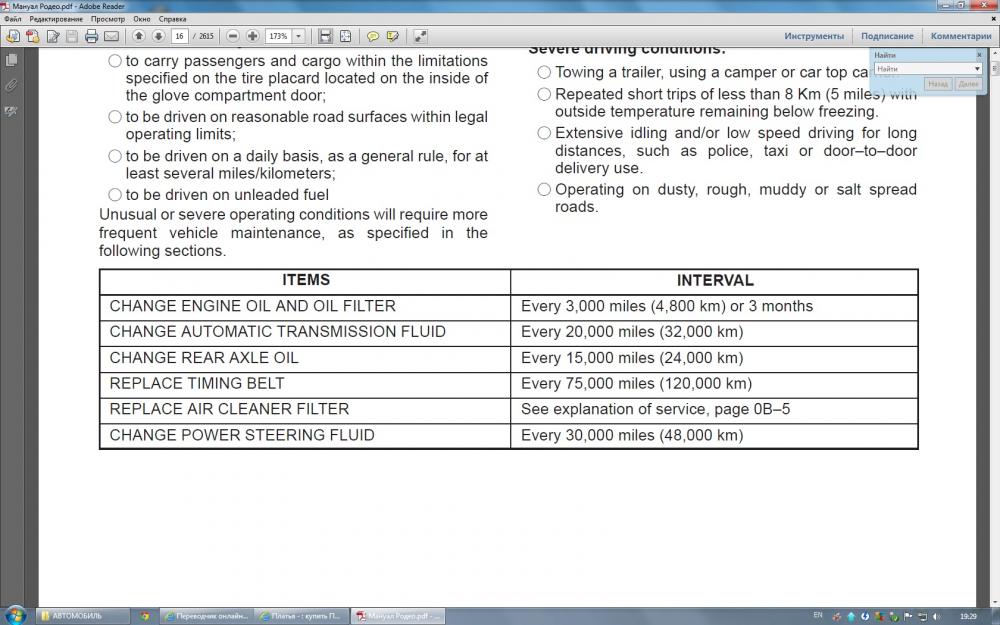Open the Файл menu

12,19
